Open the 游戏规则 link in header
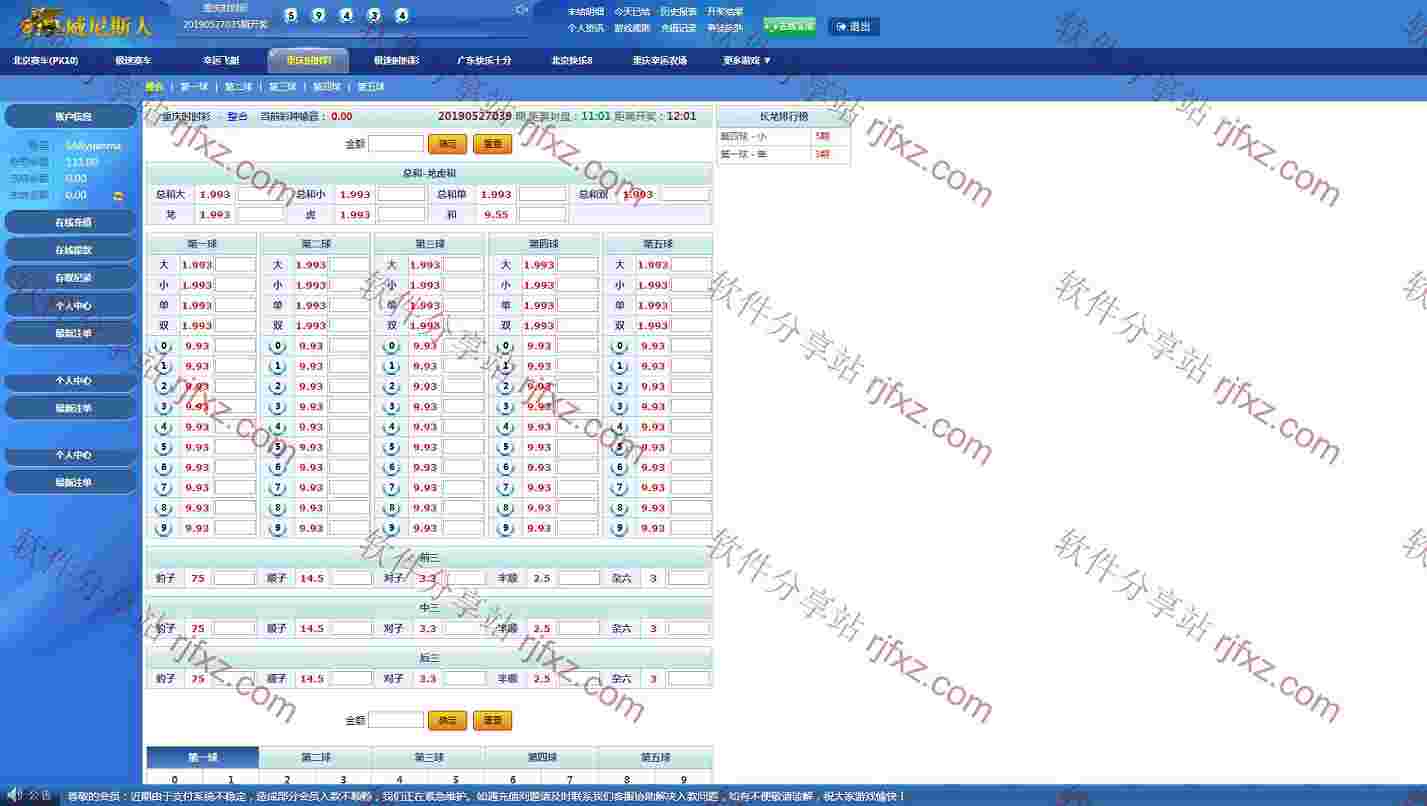Screen dimensions: 1427x806 tap(632, 28)
